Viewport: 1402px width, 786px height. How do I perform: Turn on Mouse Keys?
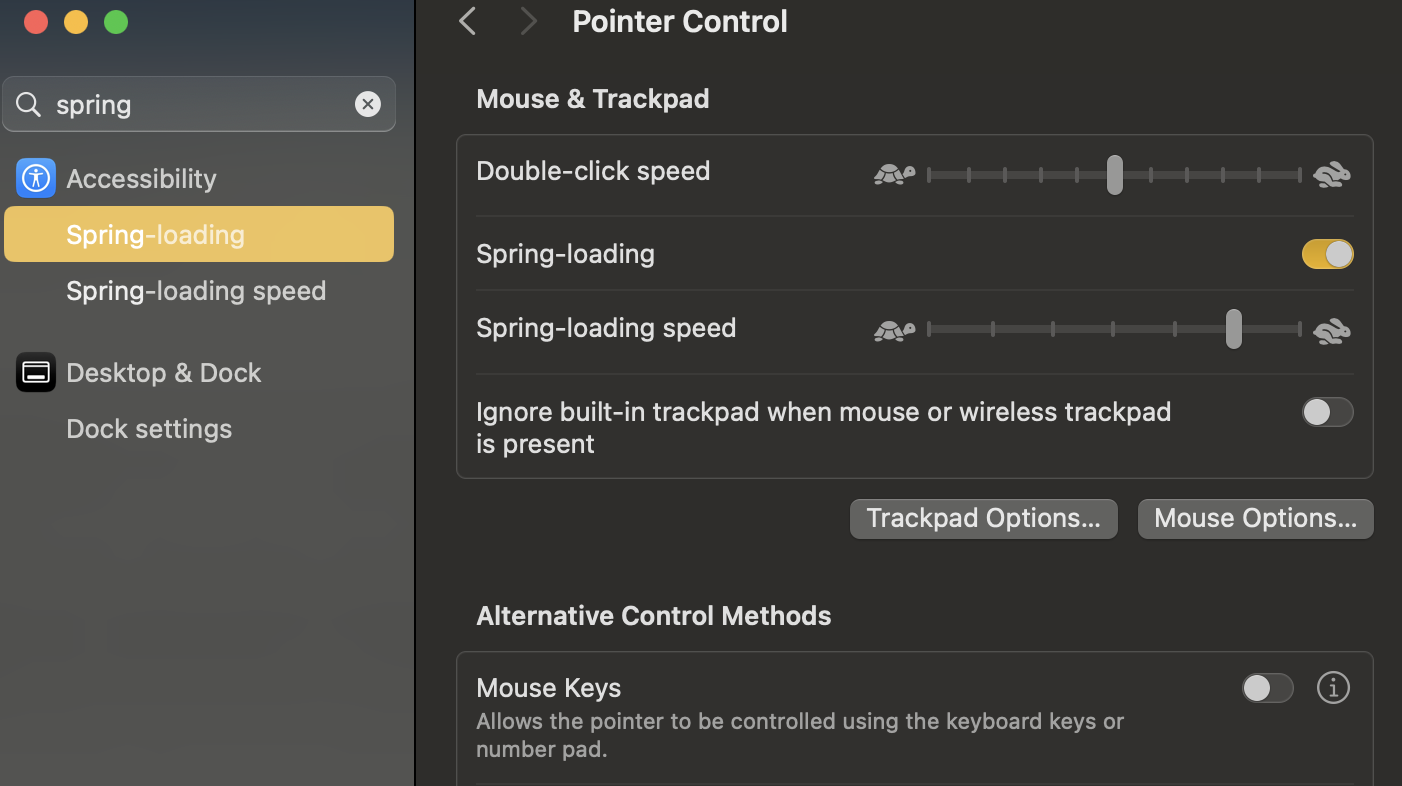tap(1267, 688)
